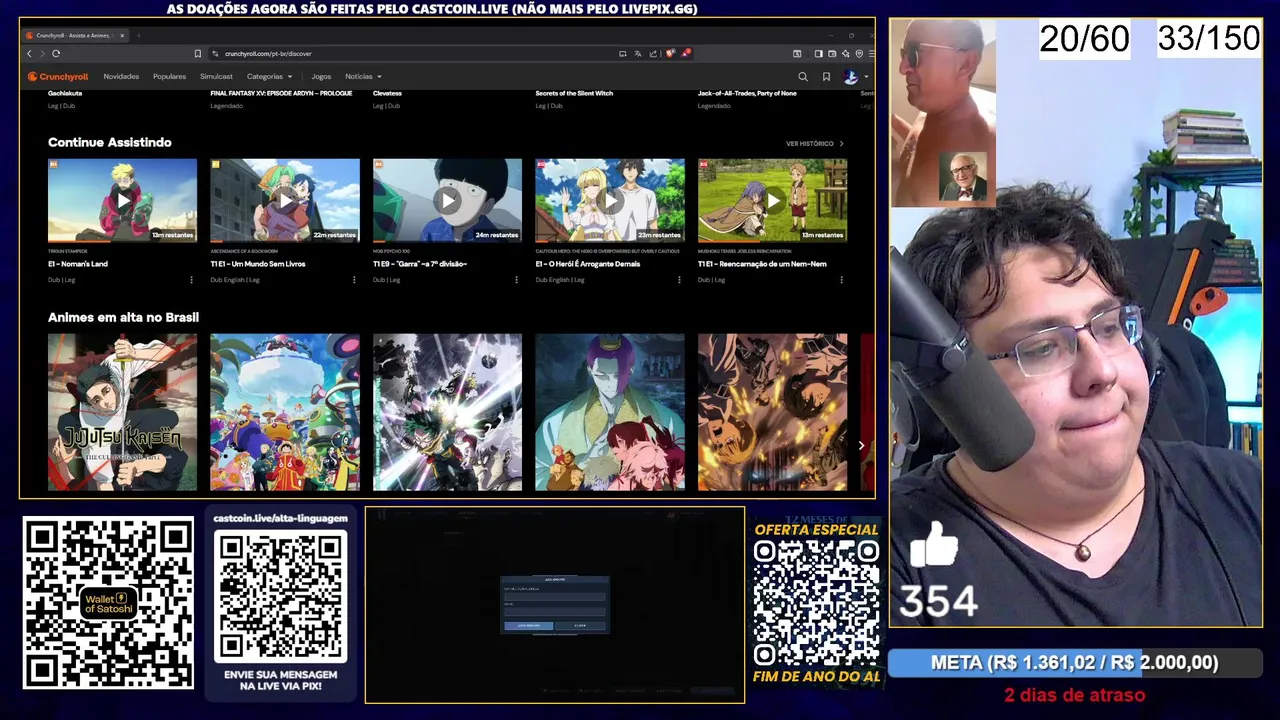The height and width of the screenshot is (720, 1280).
Task: Click T1 E1 - Reencarnação de um Nem-Nem title
Action: pos(762,264)
